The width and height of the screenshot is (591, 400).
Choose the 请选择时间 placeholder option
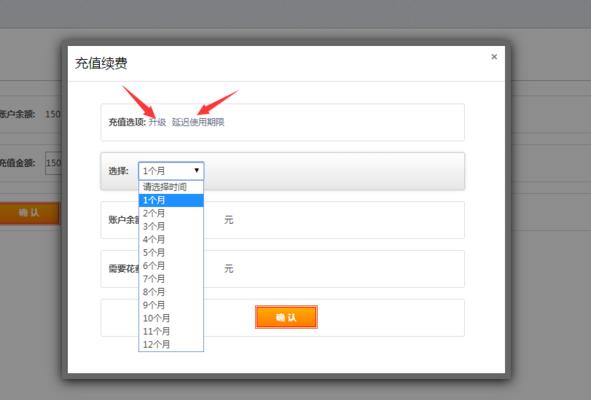click(x=171, y=187)
